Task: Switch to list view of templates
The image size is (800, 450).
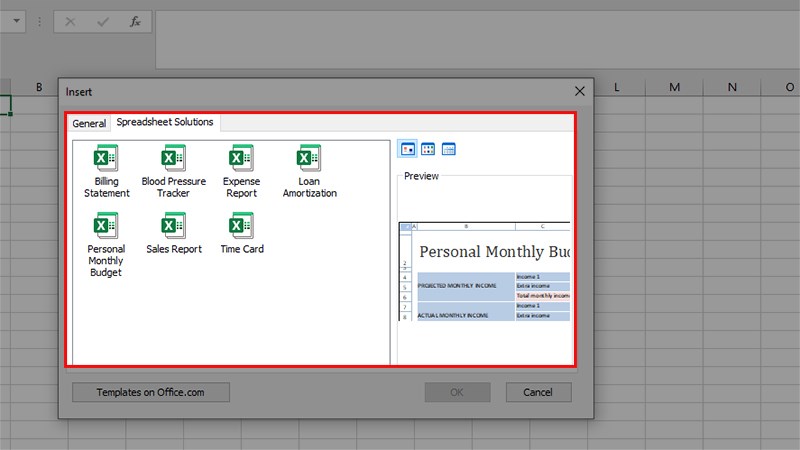Action: pos(428,149)
